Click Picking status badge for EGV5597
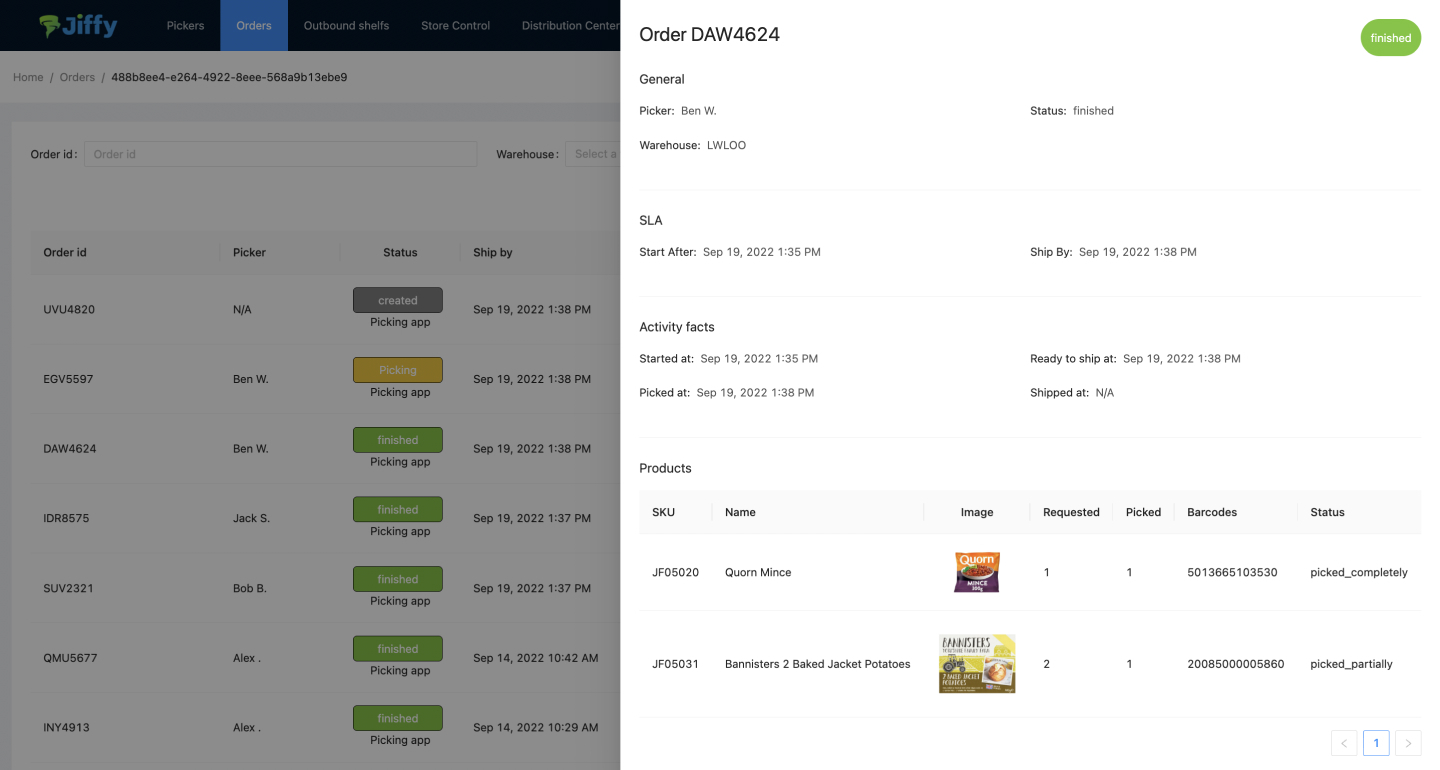 (397, 370)
